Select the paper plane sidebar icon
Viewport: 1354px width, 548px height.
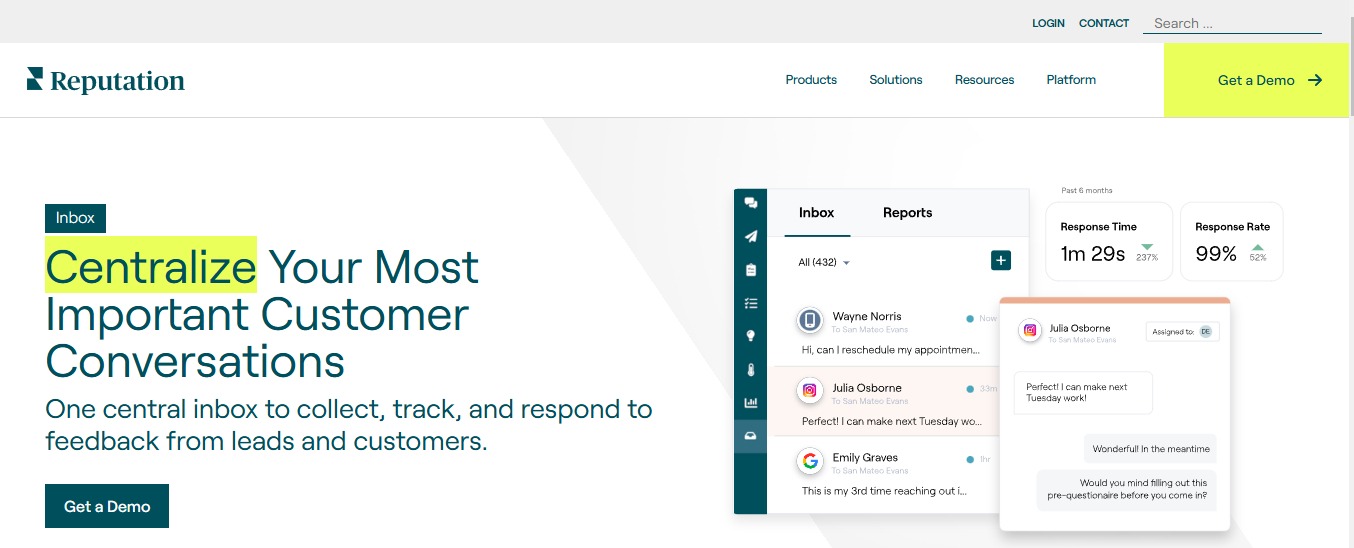click(x=751, y=237)
